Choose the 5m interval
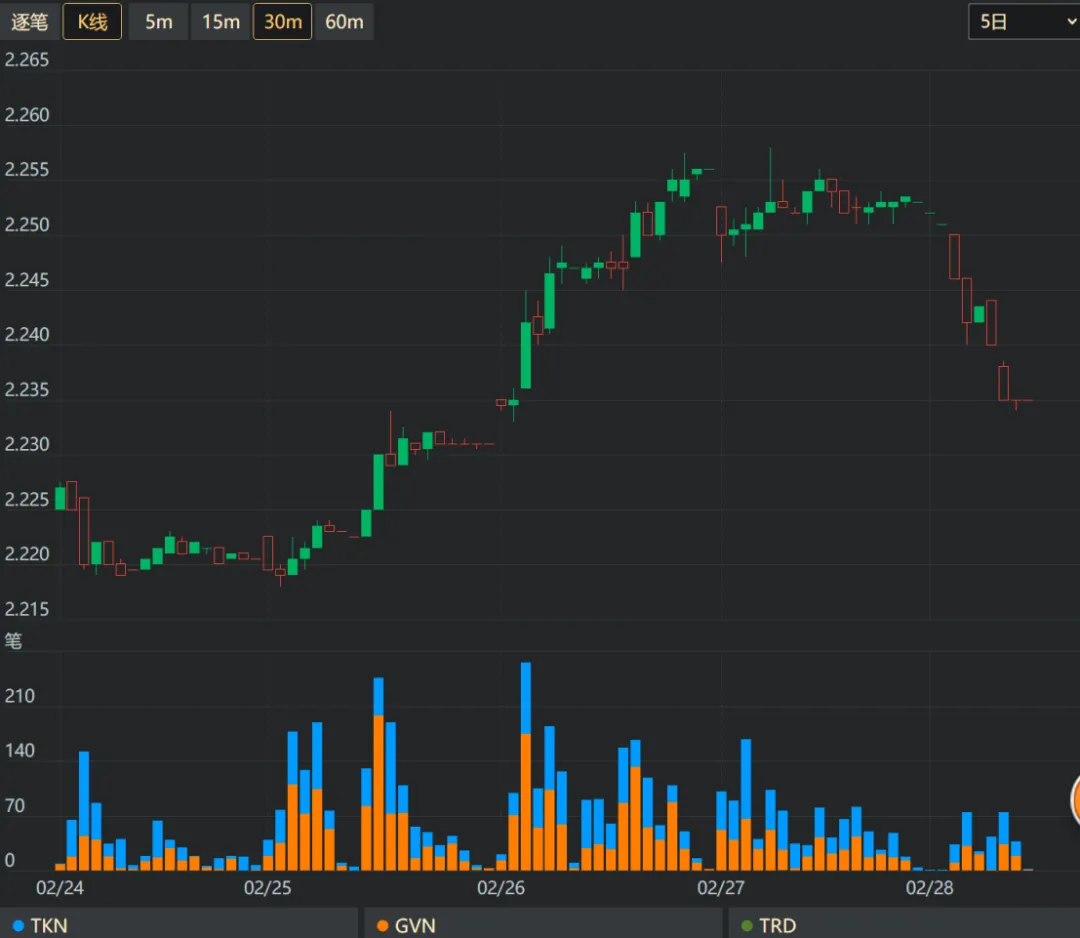 coord(158,21)
